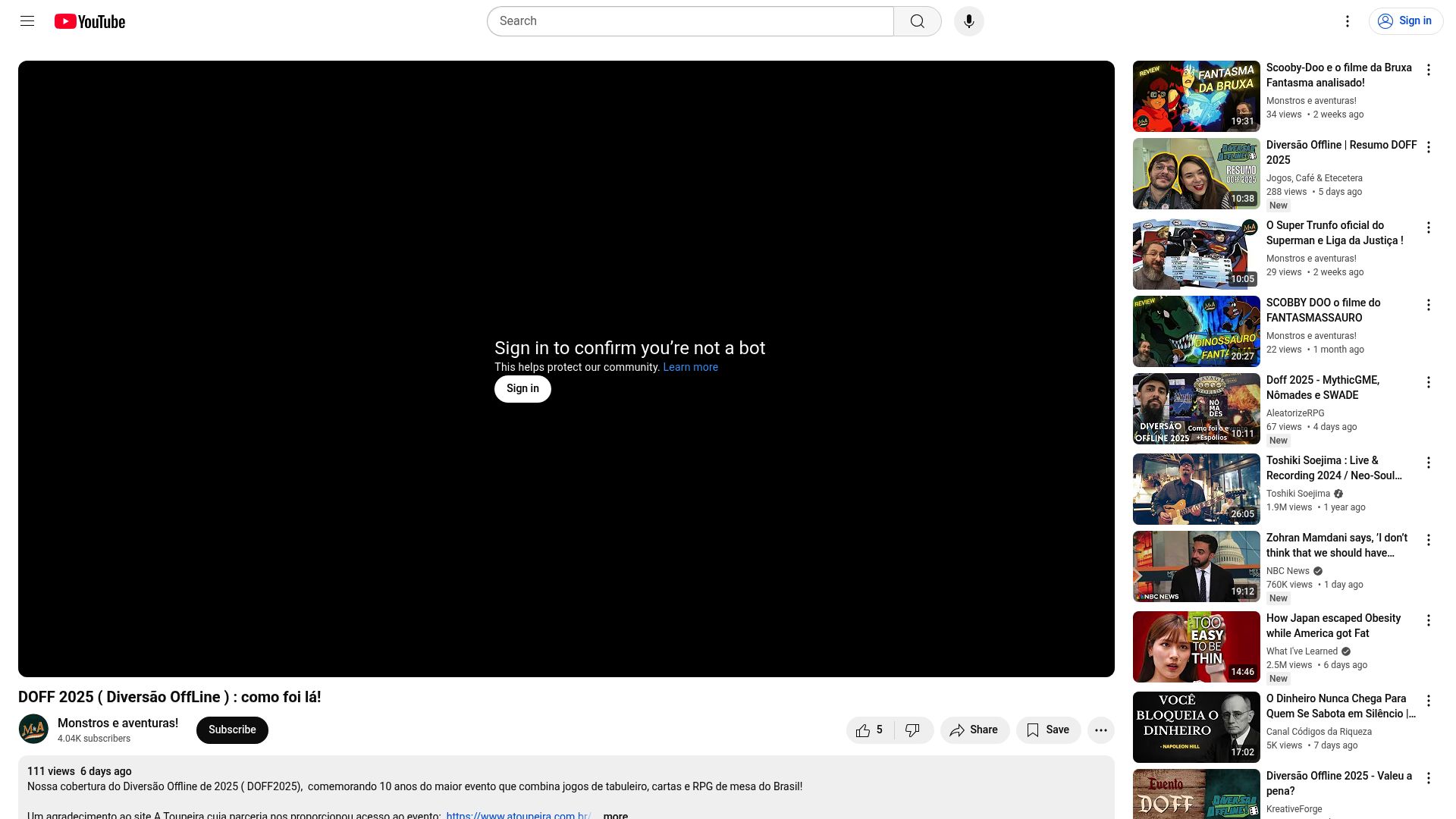
Task: Open How Japan escaped Obesity thumbnail
Action: [1196, 647]
